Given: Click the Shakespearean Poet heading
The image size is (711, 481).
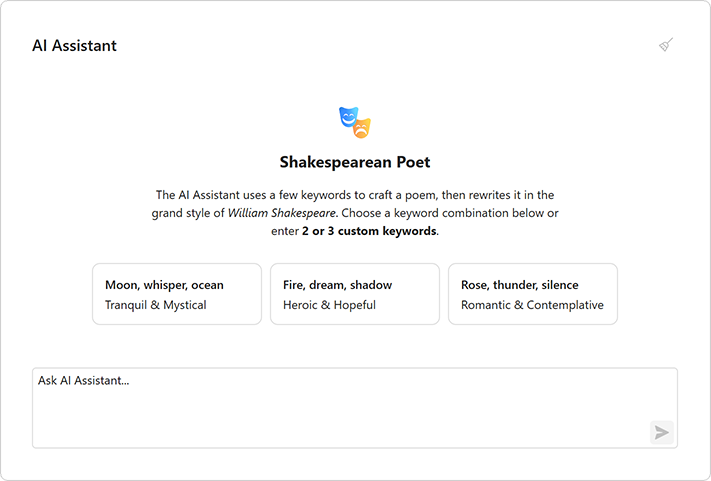Looking at the screenshot, I should [x=355, y=162].
